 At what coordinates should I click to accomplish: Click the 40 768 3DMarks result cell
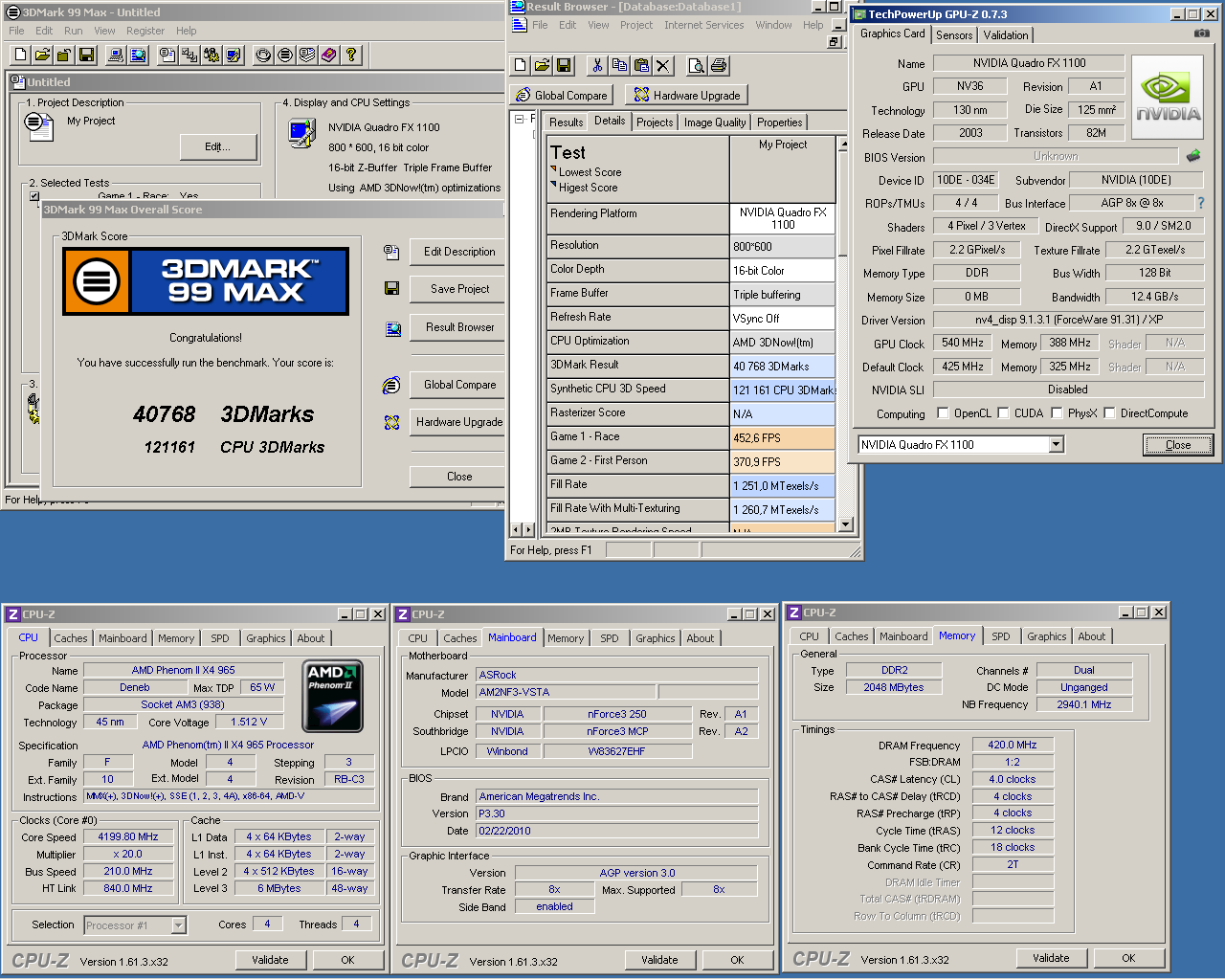[782, 367]
